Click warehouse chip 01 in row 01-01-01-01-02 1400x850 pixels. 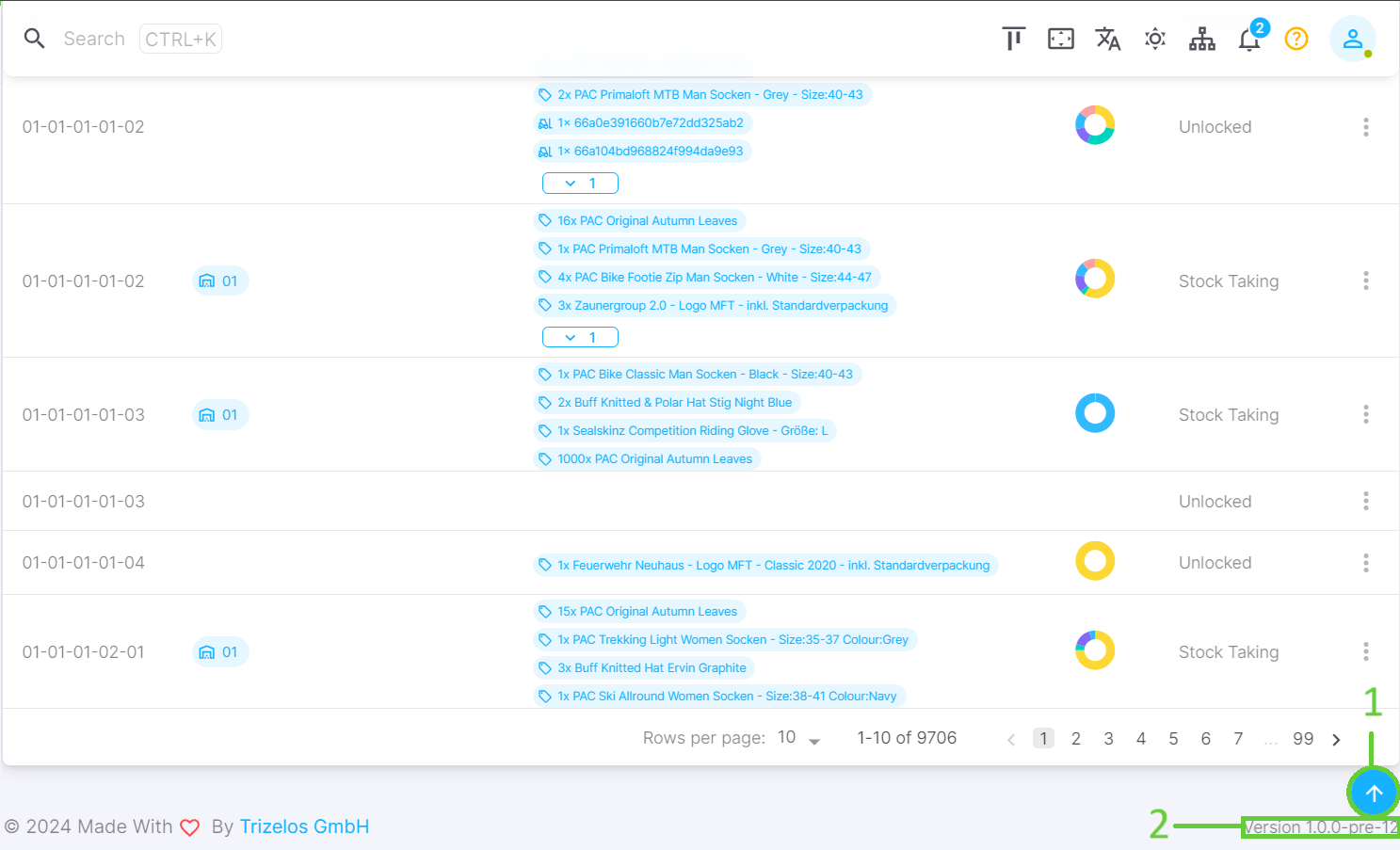220,281
